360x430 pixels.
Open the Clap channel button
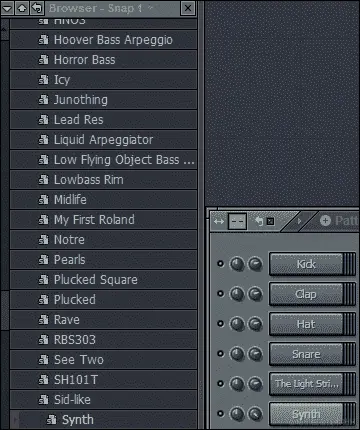click(x=306, y=294)
